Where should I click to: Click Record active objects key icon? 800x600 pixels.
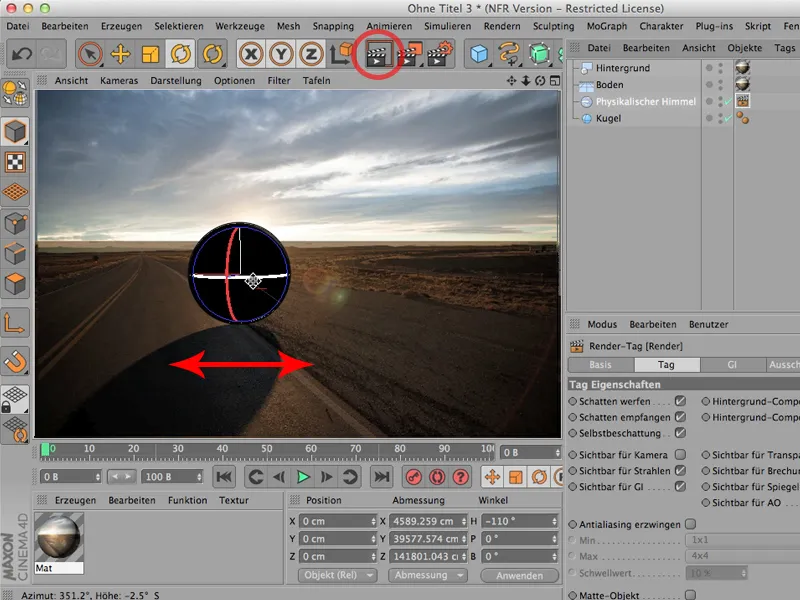413,477
